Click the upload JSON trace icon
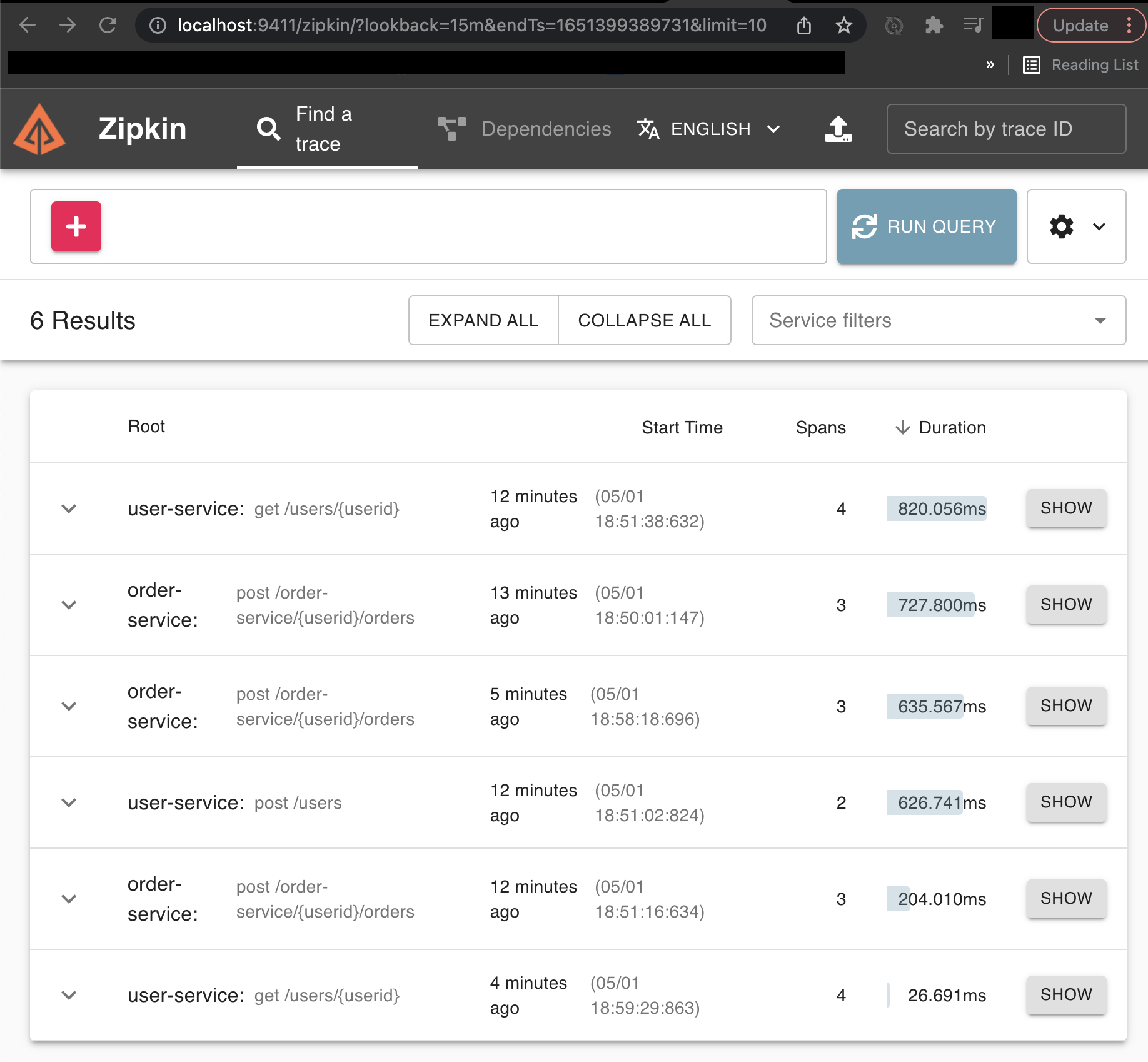 click(x=838, y=129)
